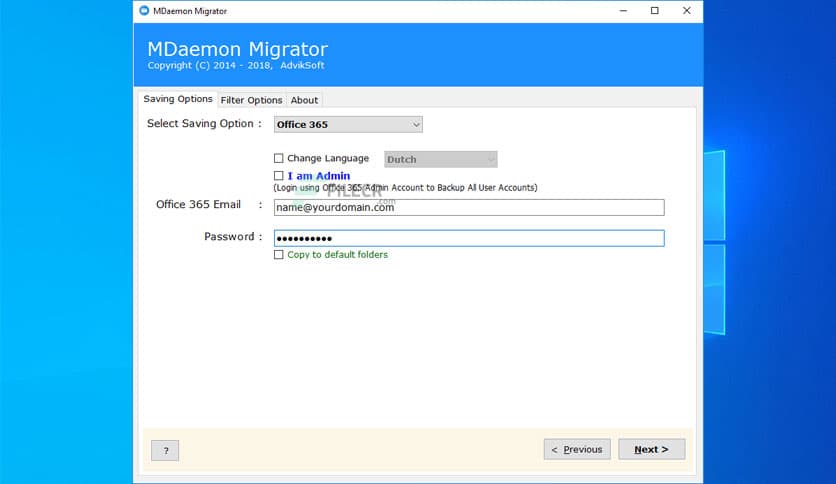Tick the I am Admin checkbox
Screen dimensions: 836x484
click(x=278, y=175)
